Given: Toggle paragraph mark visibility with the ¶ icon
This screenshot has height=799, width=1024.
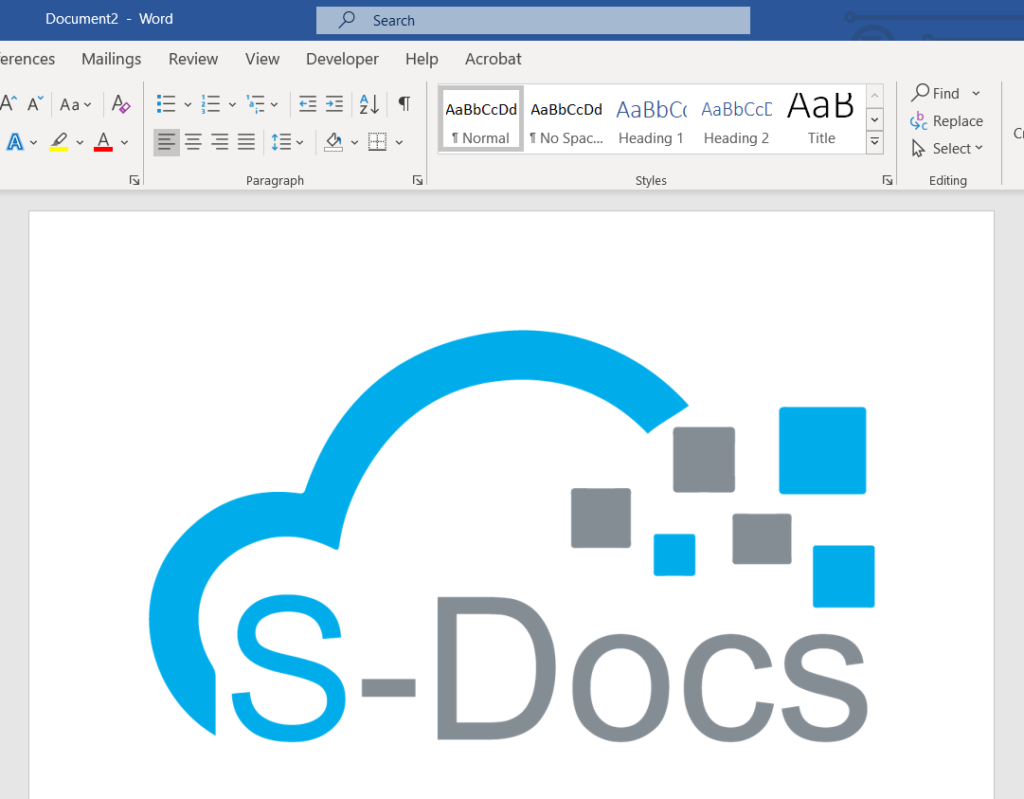Looking at the screenshot, I should click(404, 104).
